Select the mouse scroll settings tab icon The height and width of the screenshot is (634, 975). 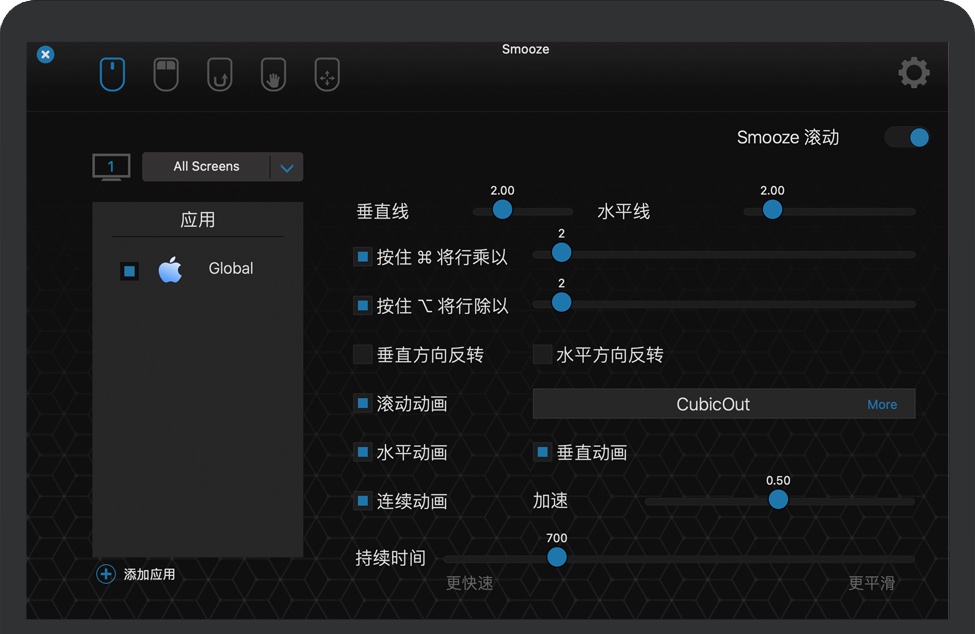(x=113, y=75)
